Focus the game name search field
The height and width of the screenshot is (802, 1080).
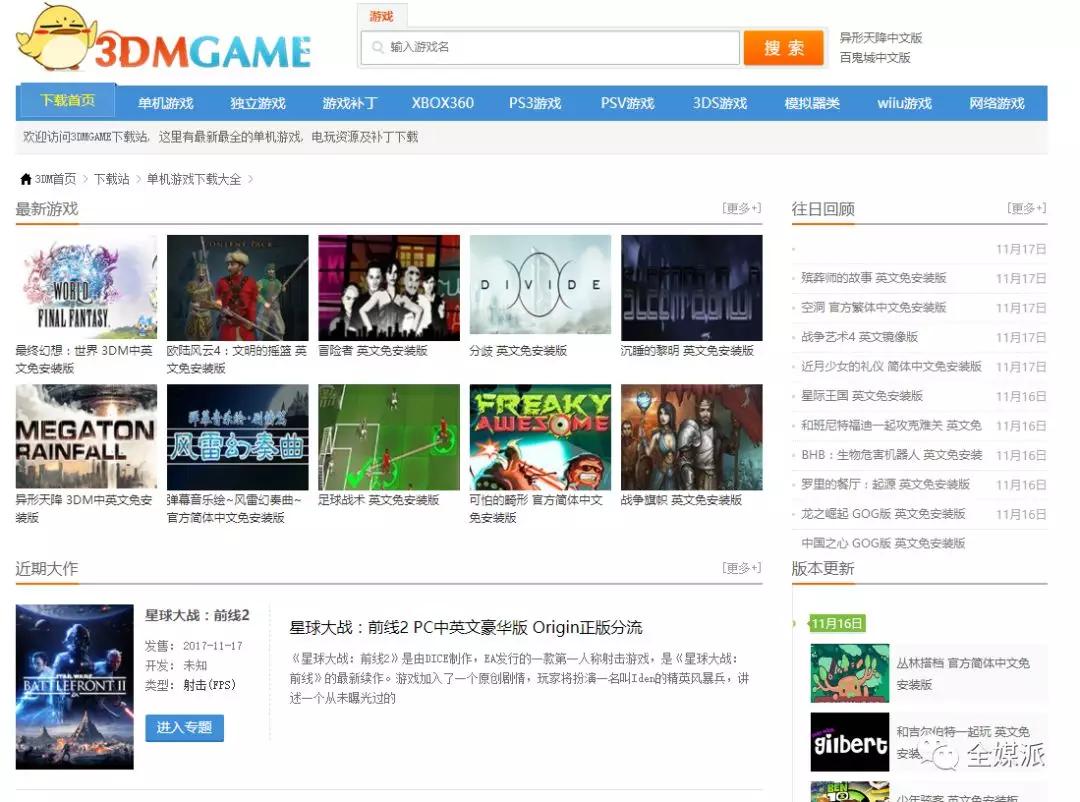pos(550,48)
